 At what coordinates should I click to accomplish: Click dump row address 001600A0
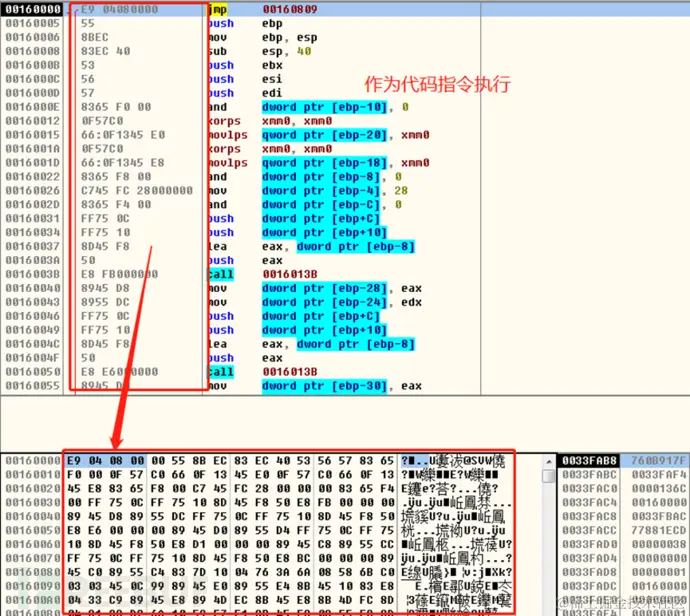pyautogui.click(x=33, y=600)
